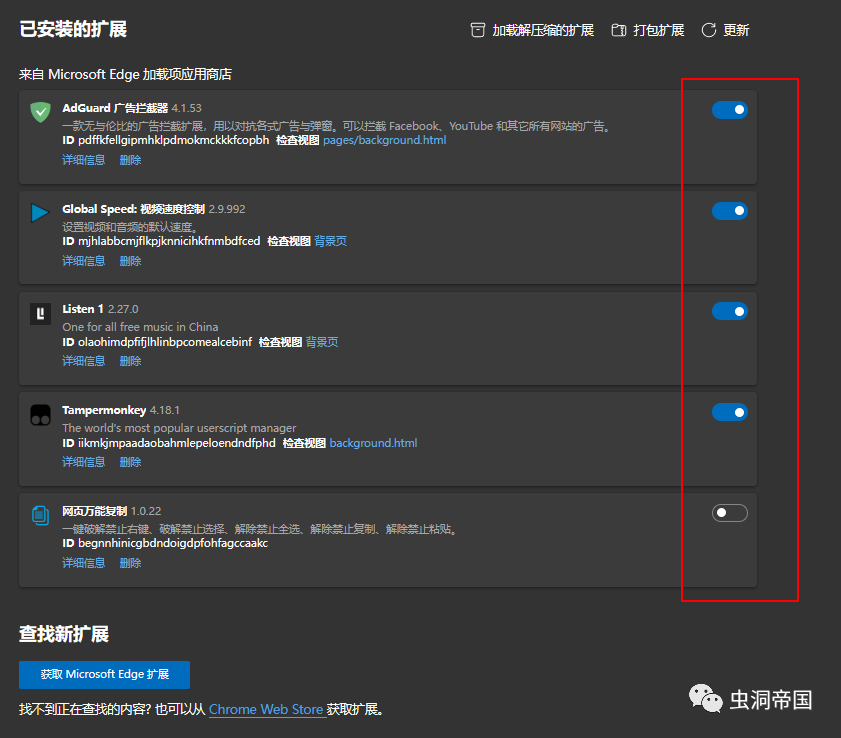The width and height of the screenshot is (841, 738).
Task: Open 详细信息 for AdGuard
Action: 83,160
